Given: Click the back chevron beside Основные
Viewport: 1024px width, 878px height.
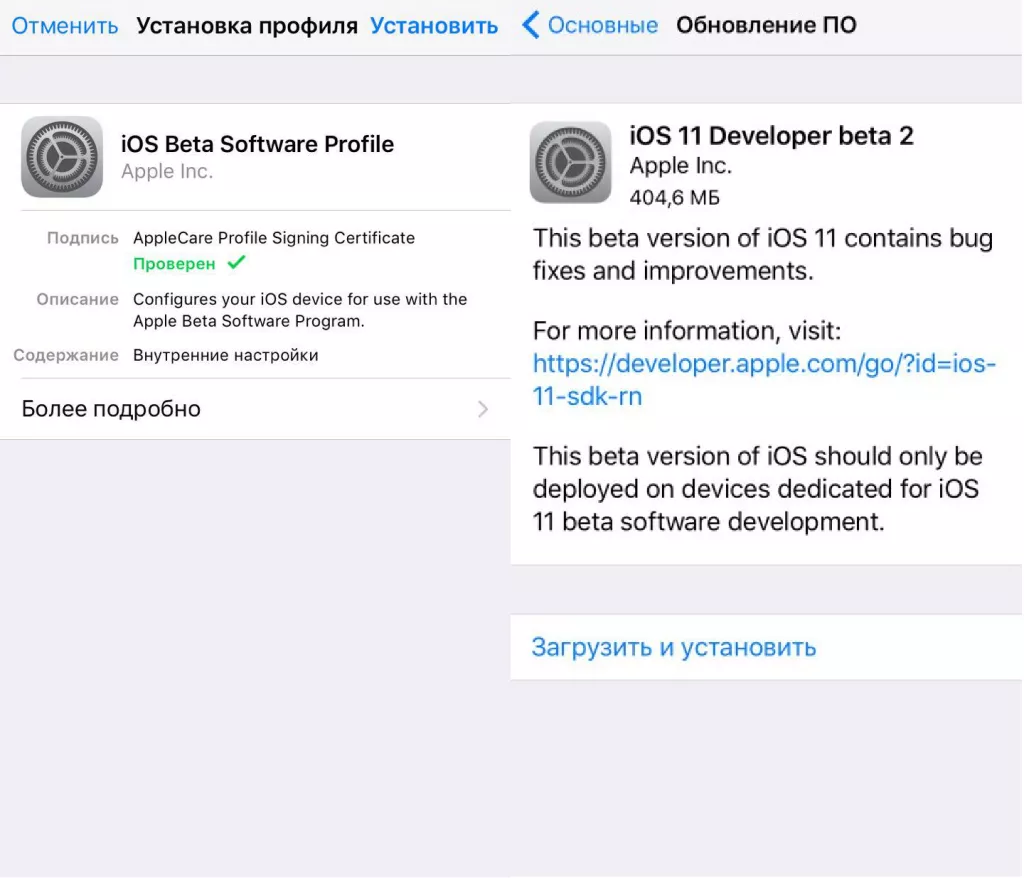Looking at the screenshot, I should [530, 25].
